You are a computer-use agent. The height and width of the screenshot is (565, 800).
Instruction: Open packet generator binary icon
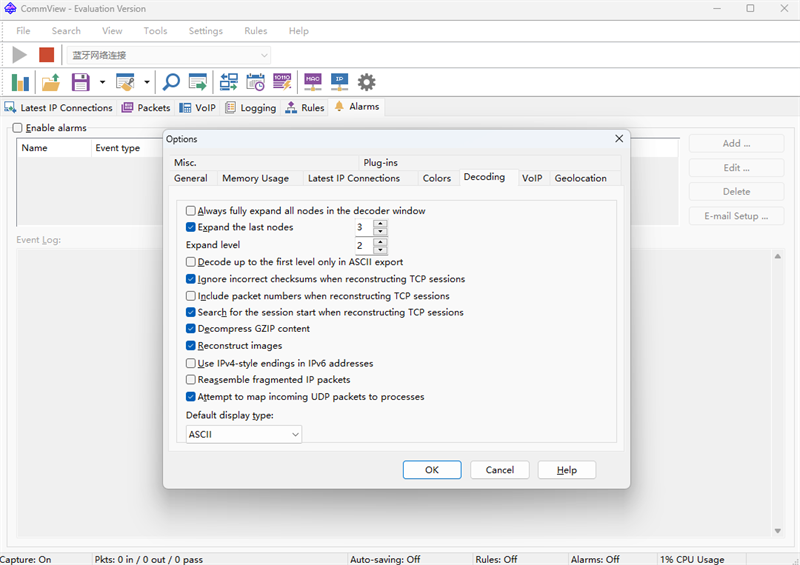point(282,82)
